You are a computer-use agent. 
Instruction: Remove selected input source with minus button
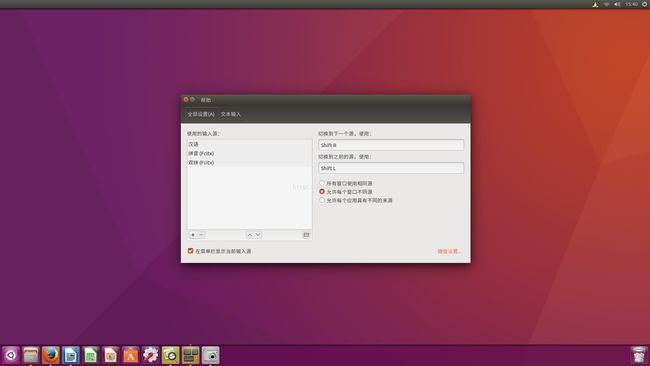pyautogui.click(x=201, y=235)
